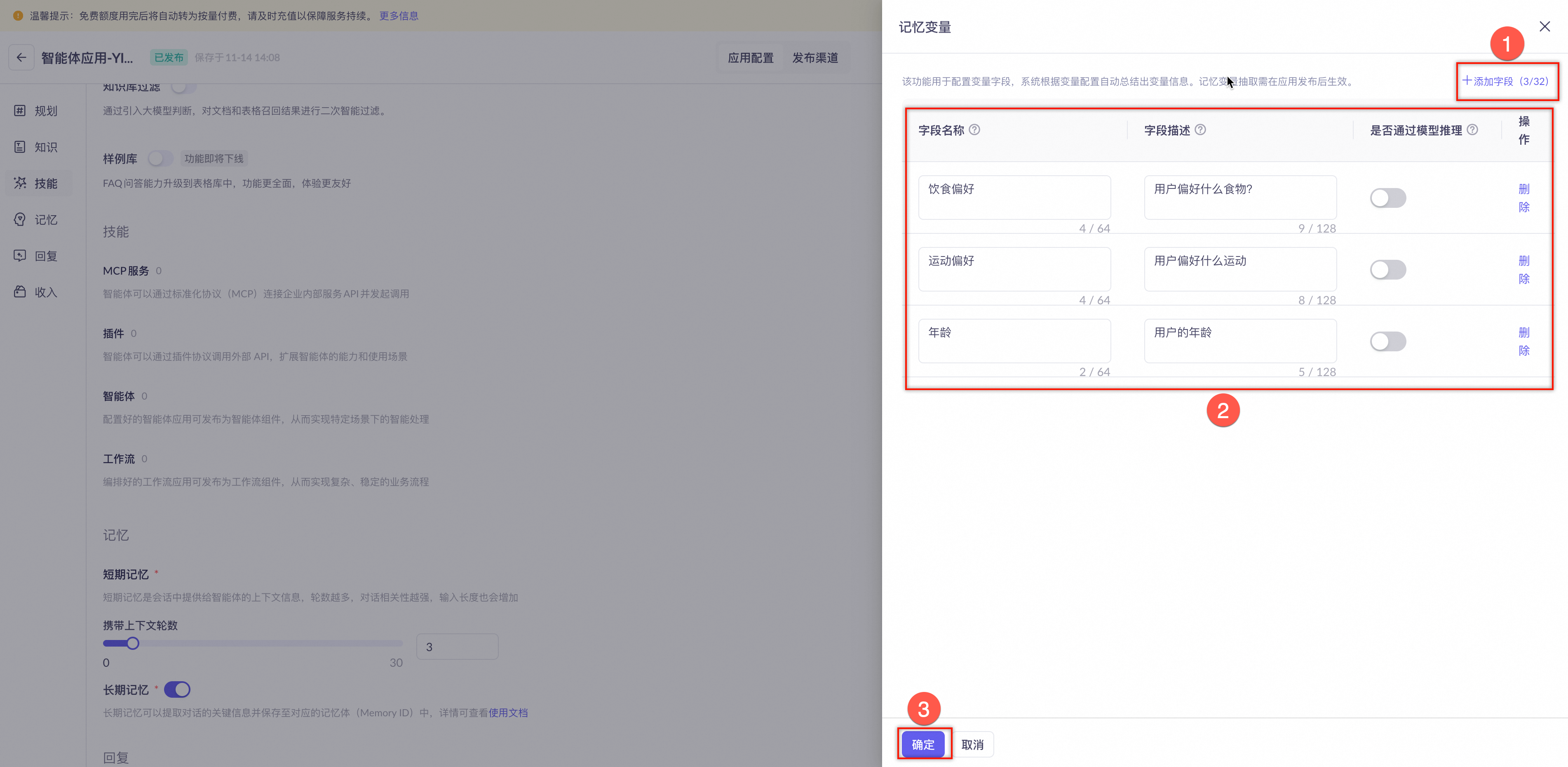Enable model inference toggle for 饮食偏好

[x=1388, y=198]
